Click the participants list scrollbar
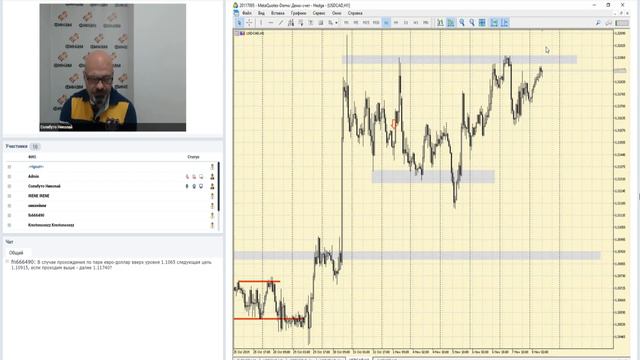Screen dimensions: 640x360 click(x=219, y=187)
